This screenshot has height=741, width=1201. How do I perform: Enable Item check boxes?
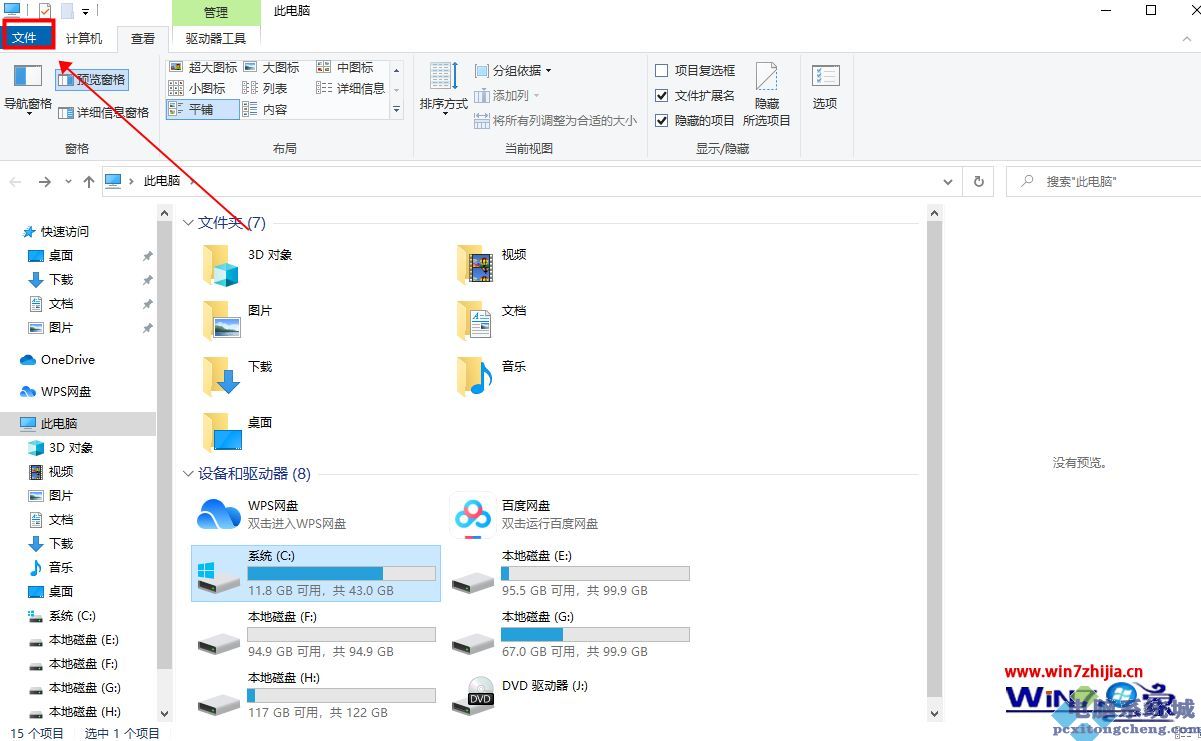(x=695, y=70)
